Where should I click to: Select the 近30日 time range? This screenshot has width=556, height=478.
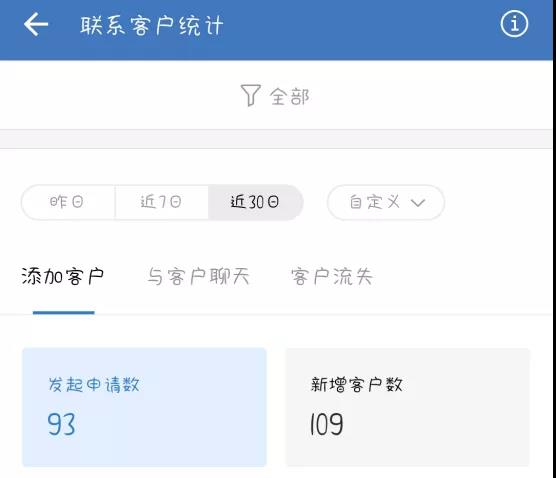(255, 202)
